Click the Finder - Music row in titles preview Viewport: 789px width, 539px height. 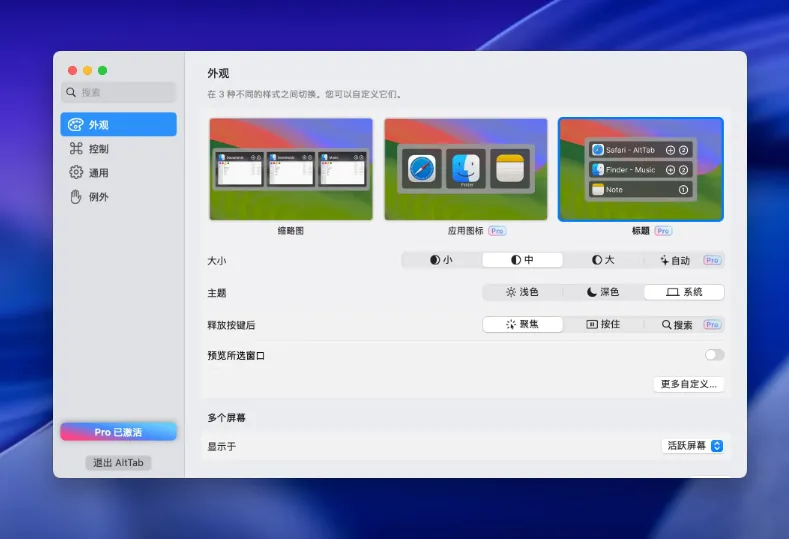pyautogui.click(x=641, y=170)
